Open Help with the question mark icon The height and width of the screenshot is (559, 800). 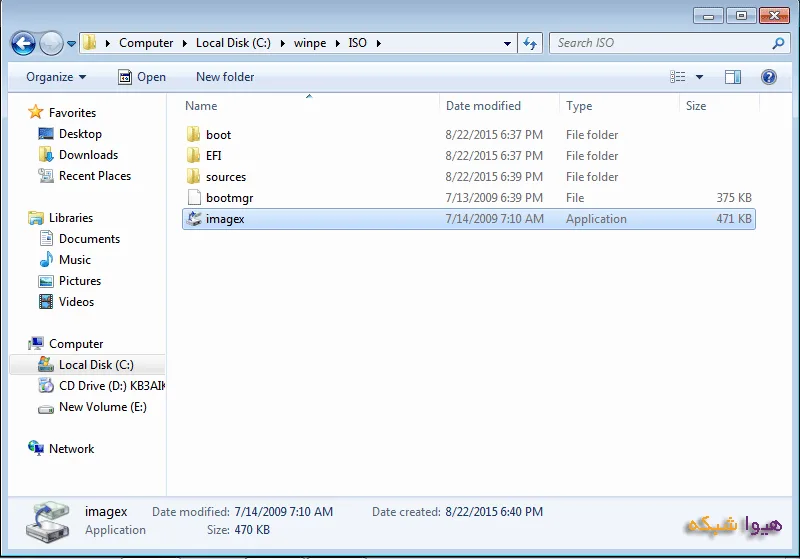point(769,77)
